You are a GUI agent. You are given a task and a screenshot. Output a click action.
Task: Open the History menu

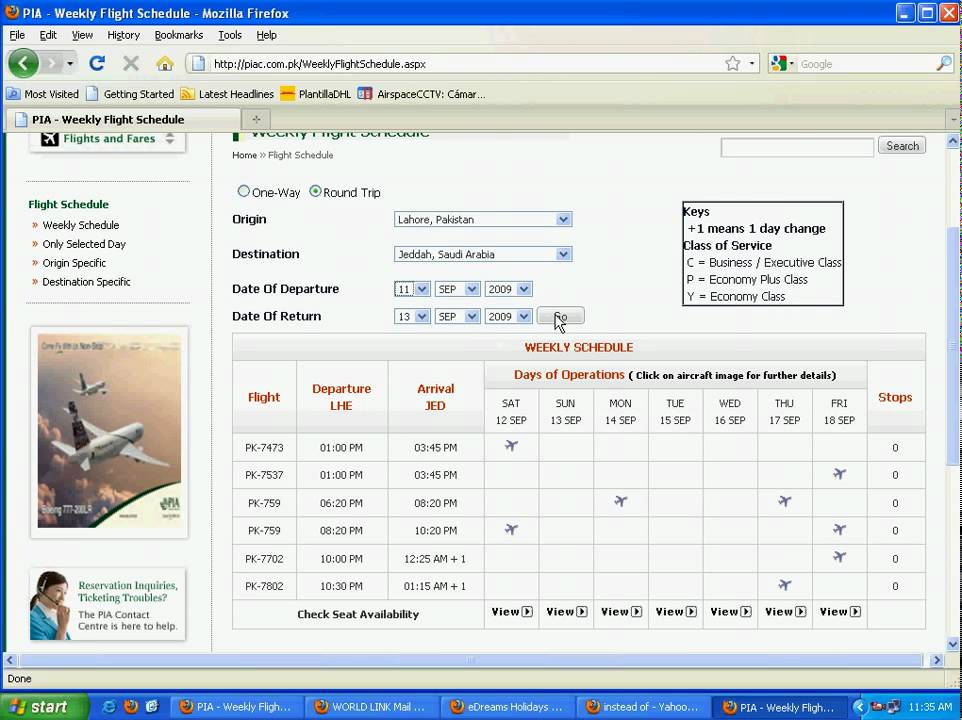pyautogui.click(x=123, y=35)
